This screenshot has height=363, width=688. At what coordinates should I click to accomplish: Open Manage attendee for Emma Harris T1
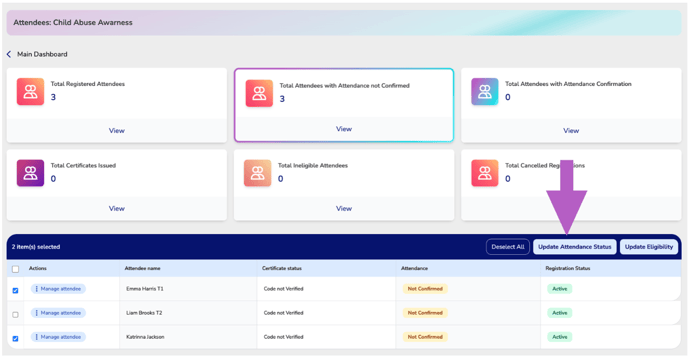point(58,289)
